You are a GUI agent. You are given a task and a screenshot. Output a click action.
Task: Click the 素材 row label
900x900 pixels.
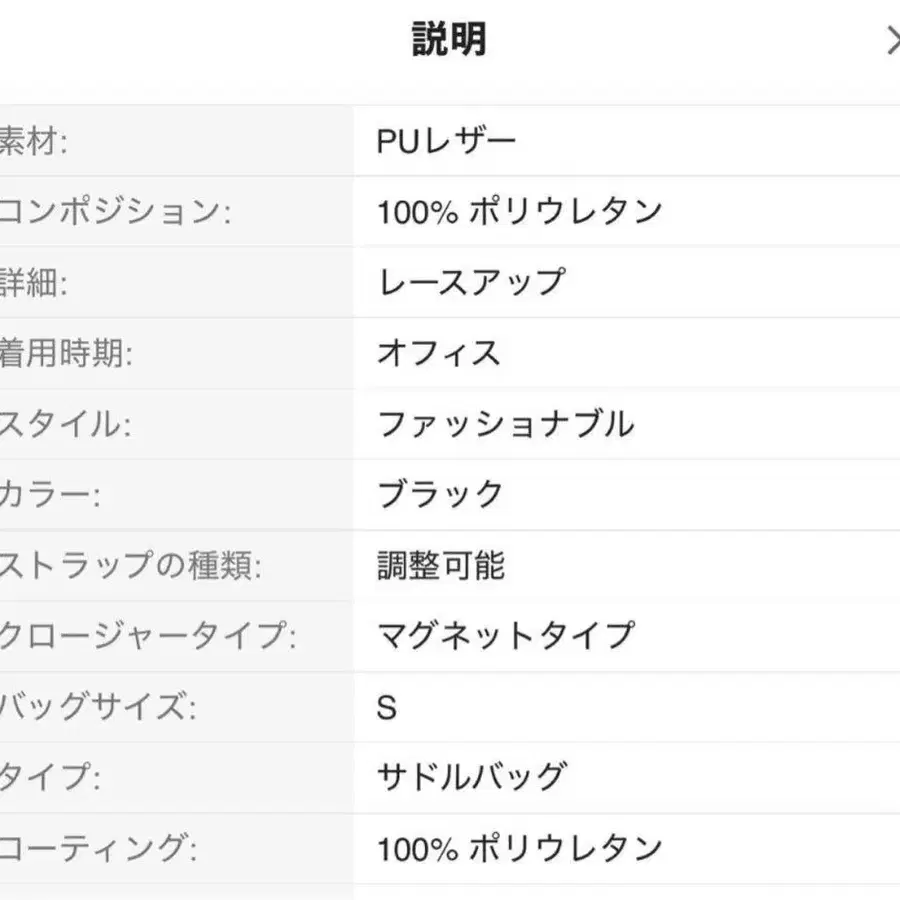pos(30,140)
